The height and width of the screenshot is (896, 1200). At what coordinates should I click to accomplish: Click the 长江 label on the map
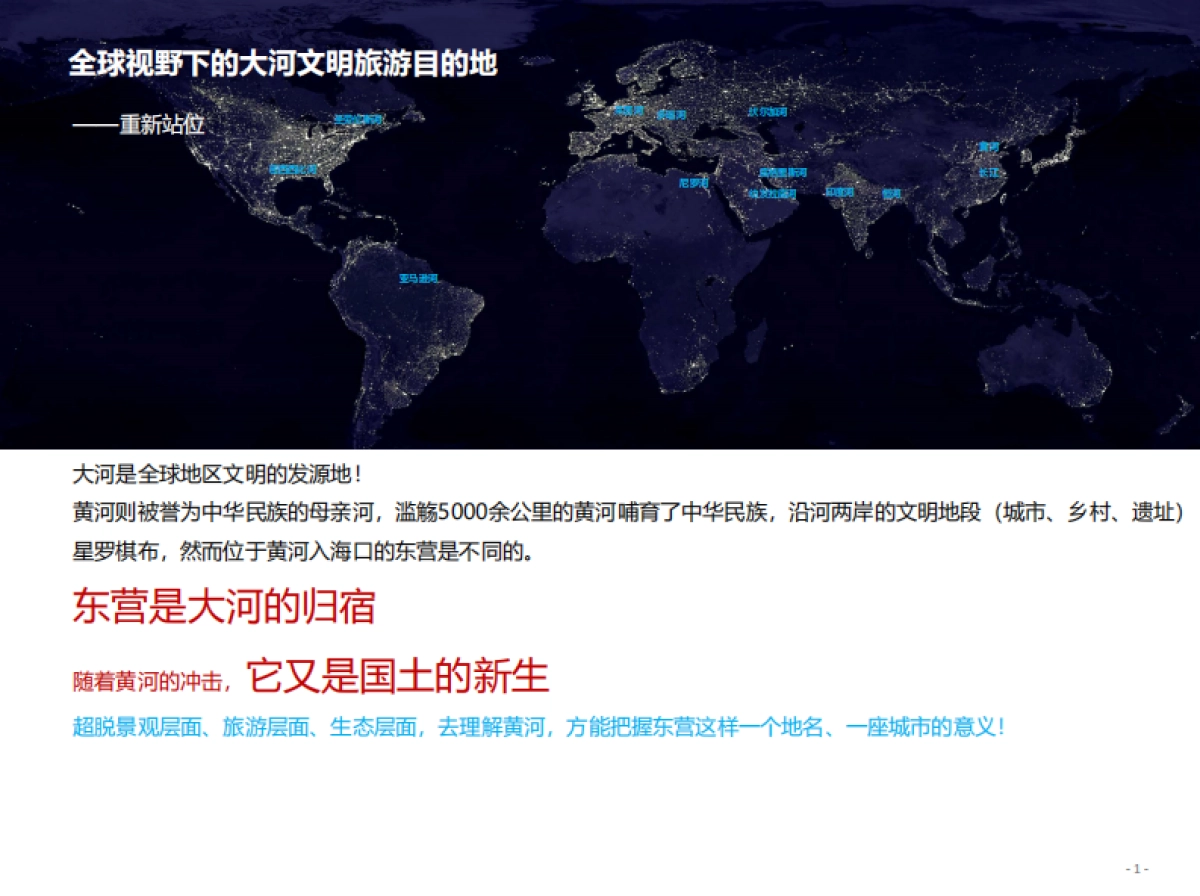[x=988, y=172]
